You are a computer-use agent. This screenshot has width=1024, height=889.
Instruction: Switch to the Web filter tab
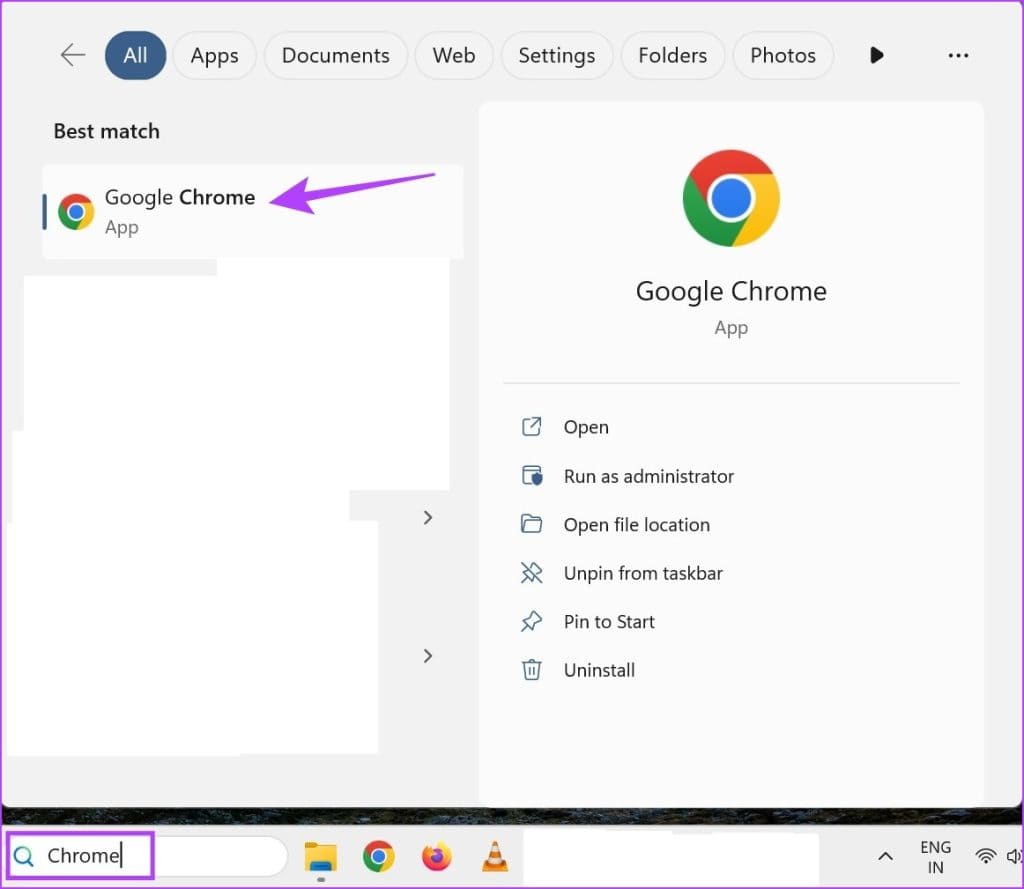[x=454, y=56]
